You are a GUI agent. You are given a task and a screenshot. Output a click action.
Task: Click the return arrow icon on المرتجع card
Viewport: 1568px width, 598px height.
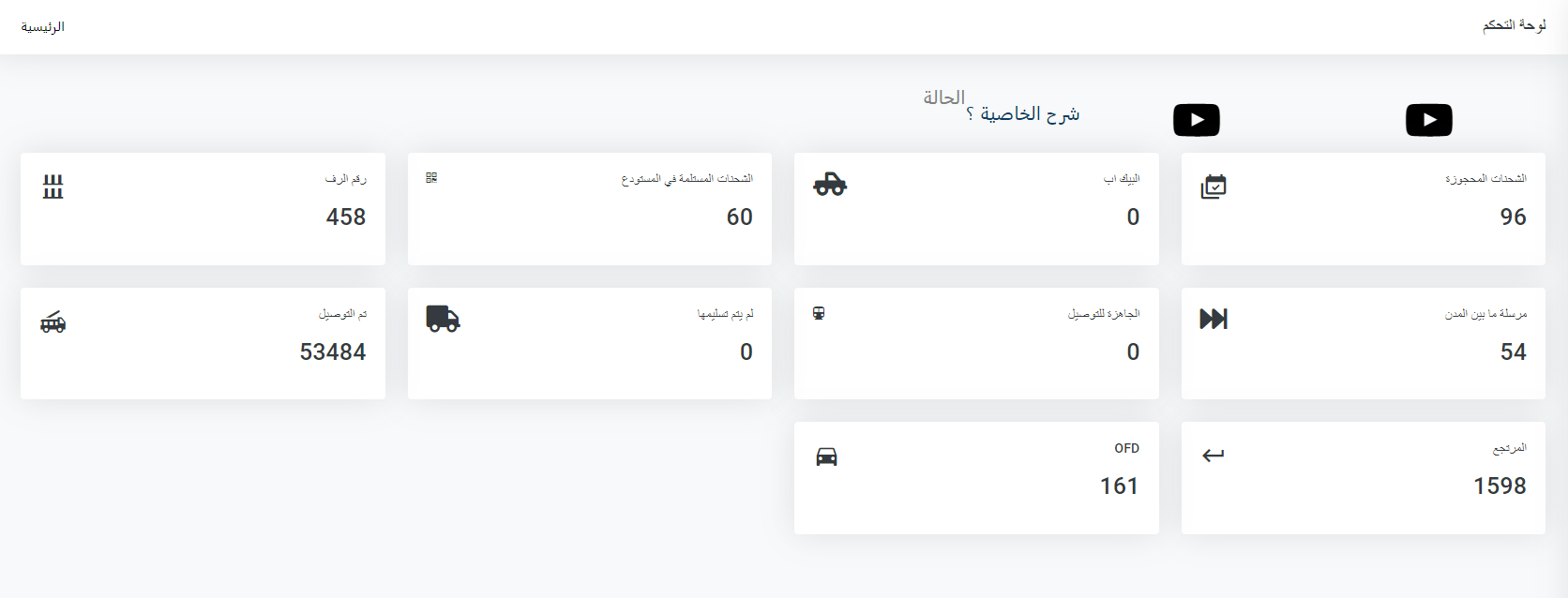1214,456
